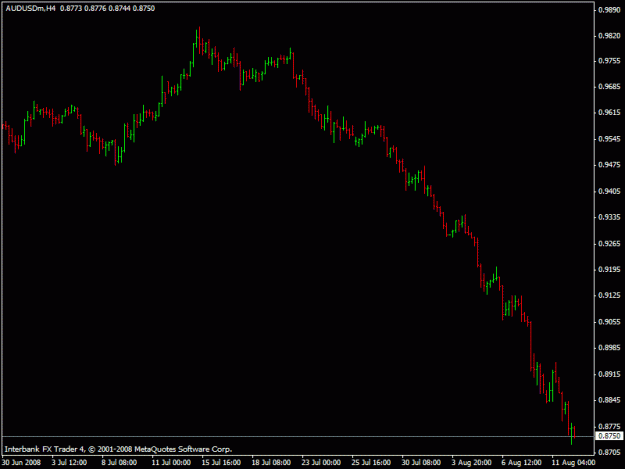Click the 30 Jul 08:00 time label
The width and height of the screenshot is (625, 469).
tap(421, 463)
